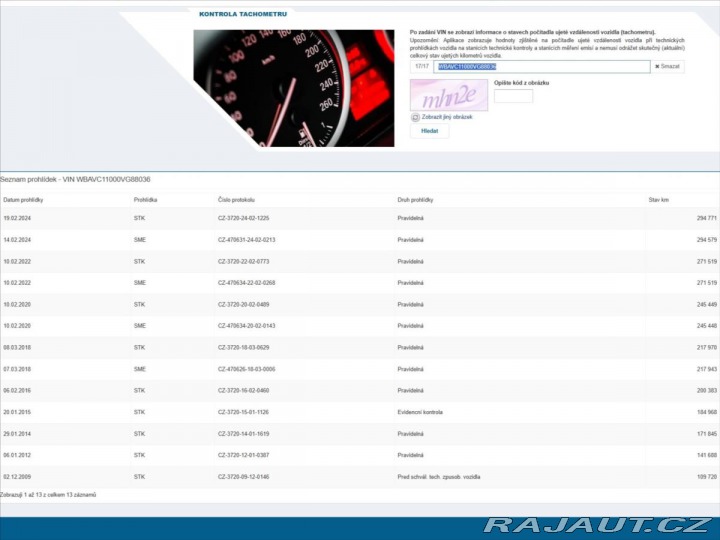
Task: Focus the VIN number input field
Action: [x=541, y=66]
